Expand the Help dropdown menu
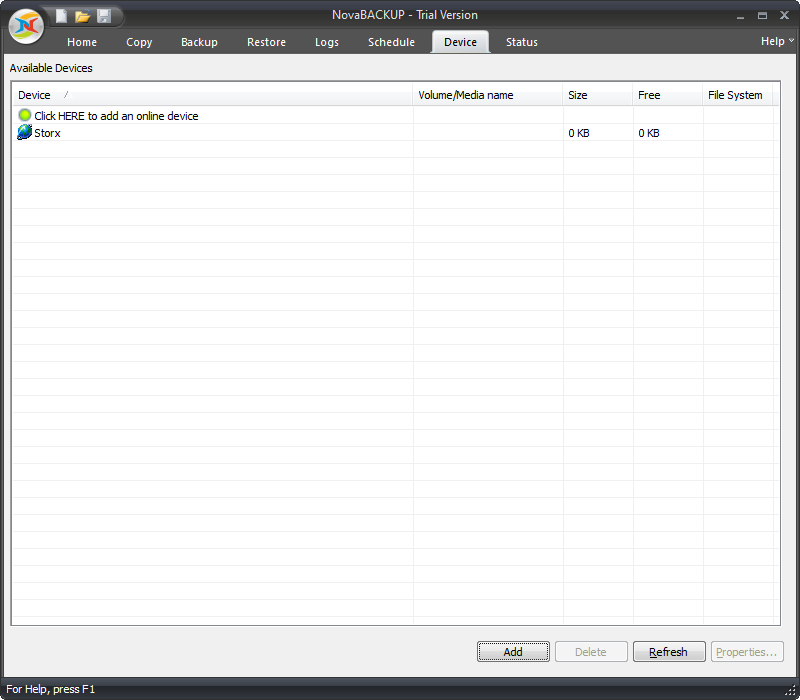The image size is (800, 700). (x=777, y=41)
